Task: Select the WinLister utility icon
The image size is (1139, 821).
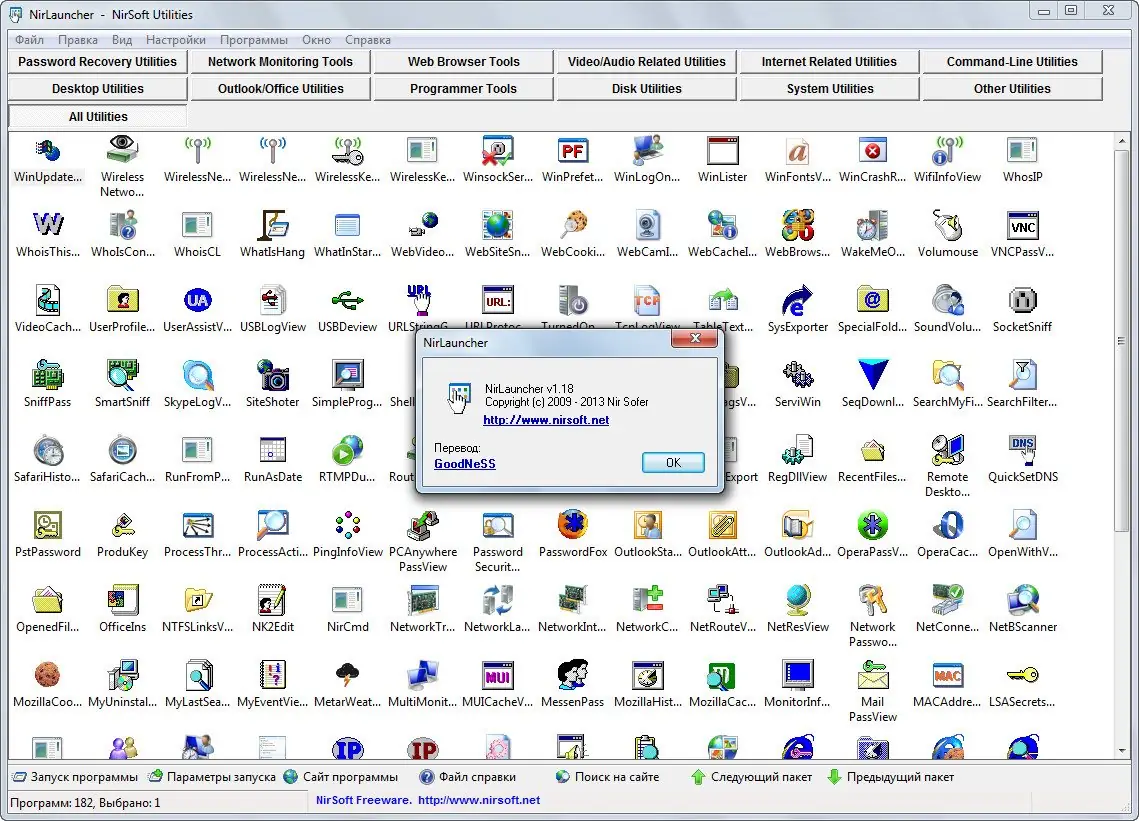Action: 722,150
